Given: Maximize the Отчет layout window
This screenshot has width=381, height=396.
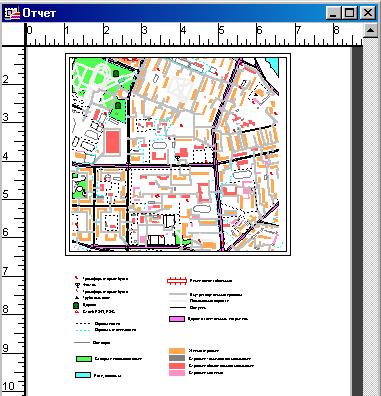Looking at the screenshot, I should (349, 13).
